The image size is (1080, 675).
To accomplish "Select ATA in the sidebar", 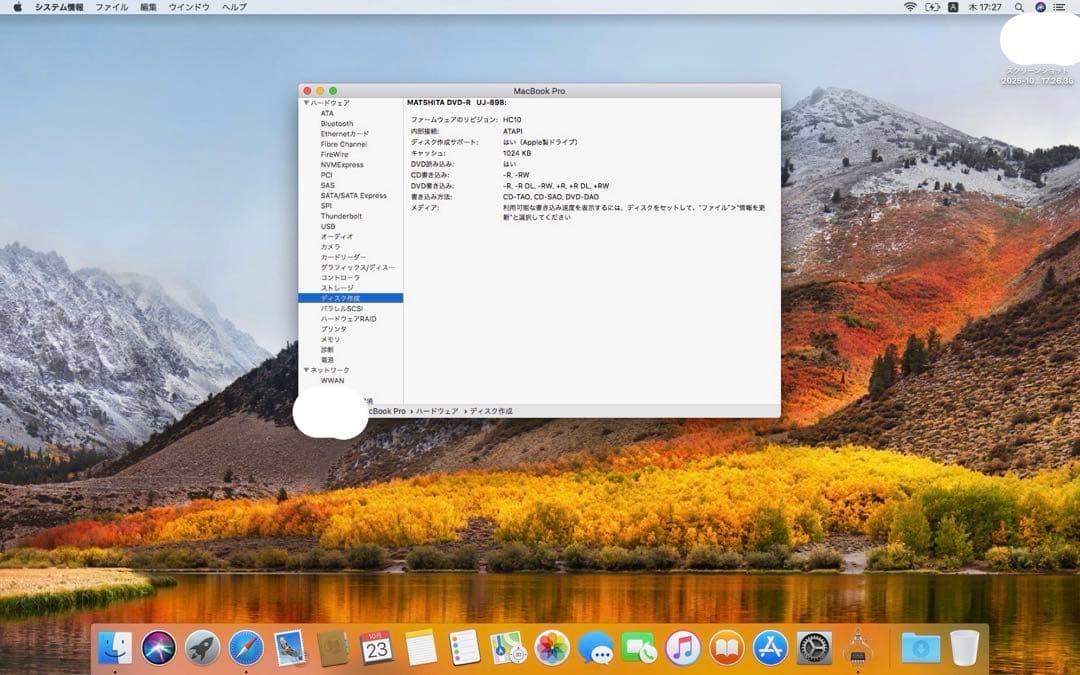I will coord(327,114).
